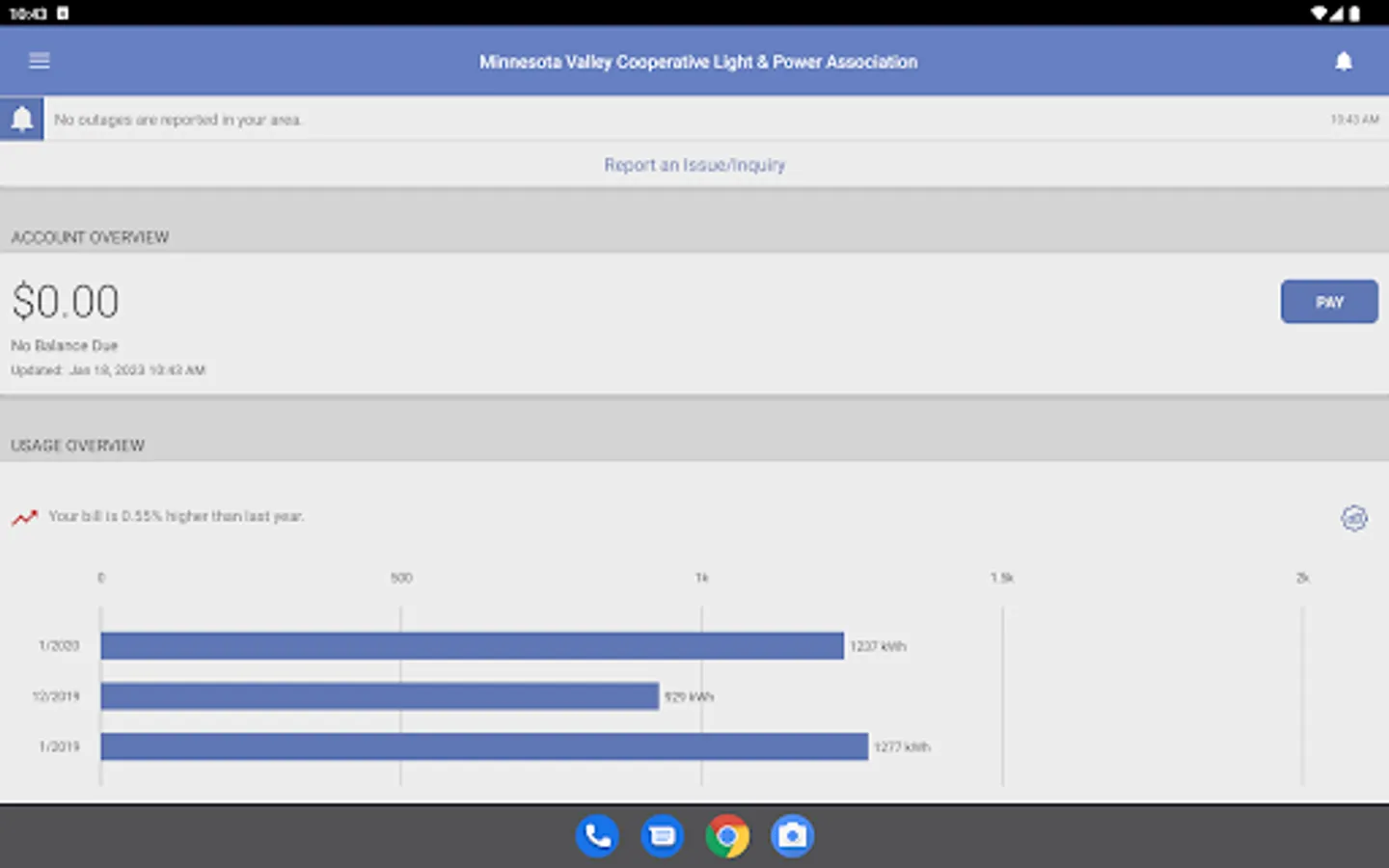Tap the "Updated: Jan 18, 2023" line
This screenshot has width=1389, height=868.
pos(108,370)
